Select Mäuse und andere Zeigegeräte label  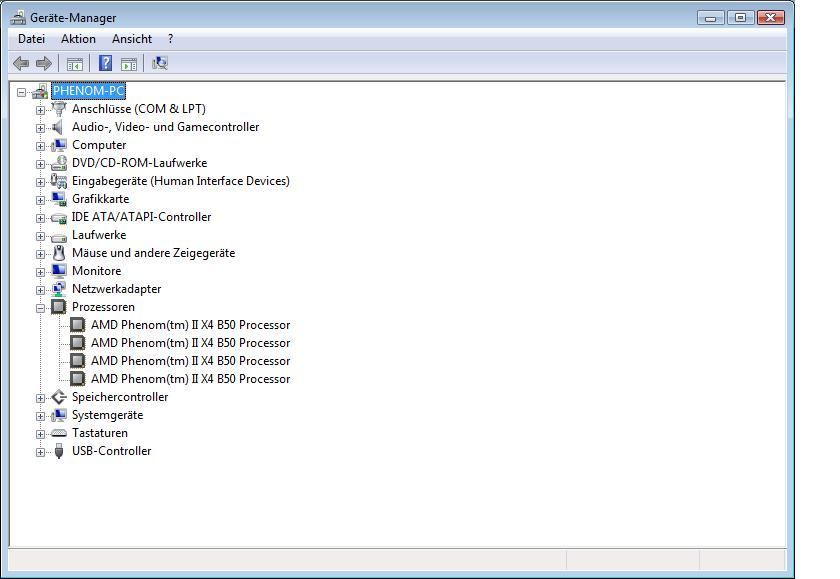[153, 253]
